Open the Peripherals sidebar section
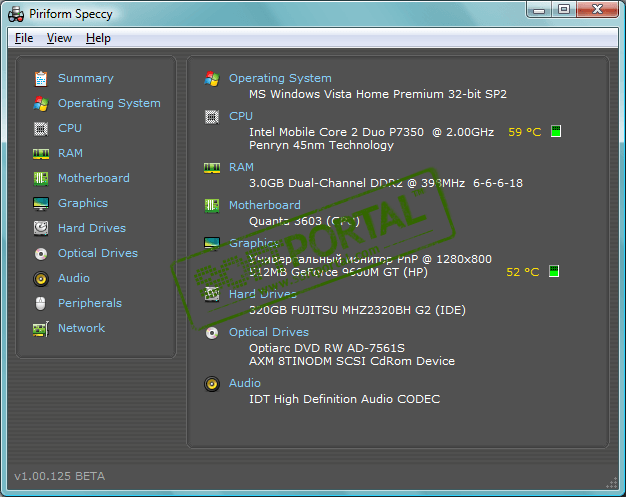 tap(90, 303)
